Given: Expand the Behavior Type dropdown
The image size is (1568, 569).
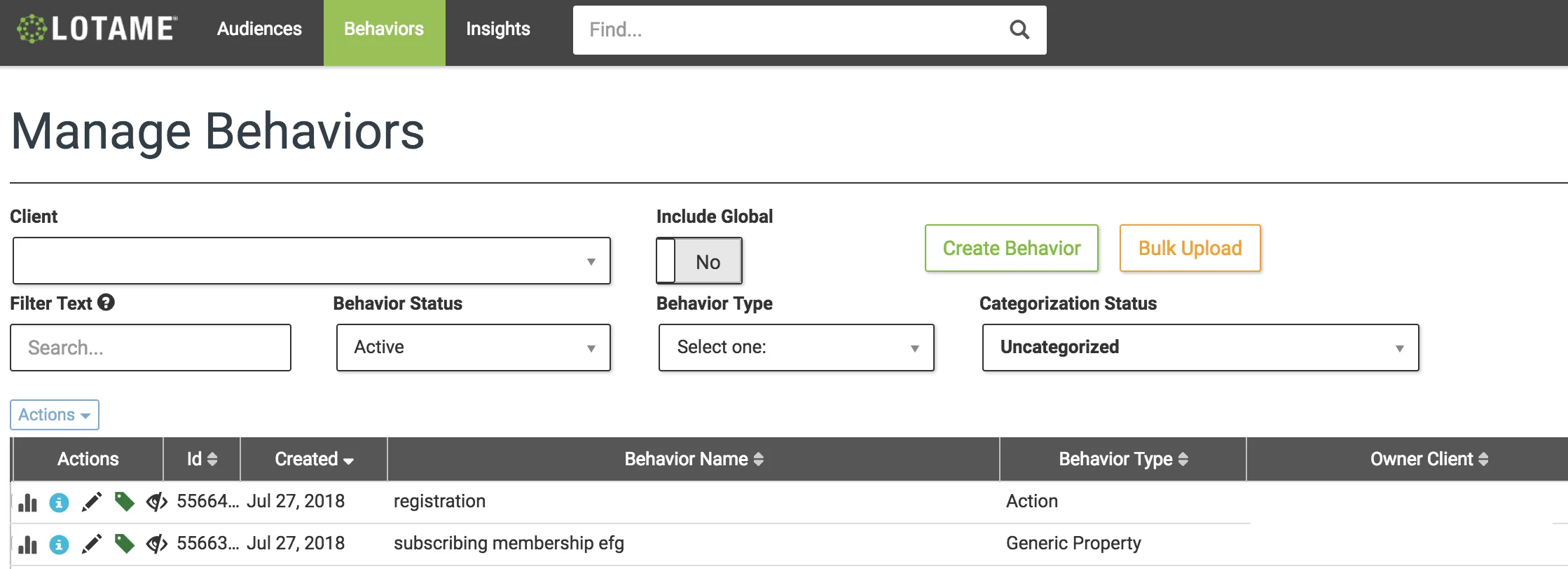Looking at the screenshot, I should tap(796, 348).
